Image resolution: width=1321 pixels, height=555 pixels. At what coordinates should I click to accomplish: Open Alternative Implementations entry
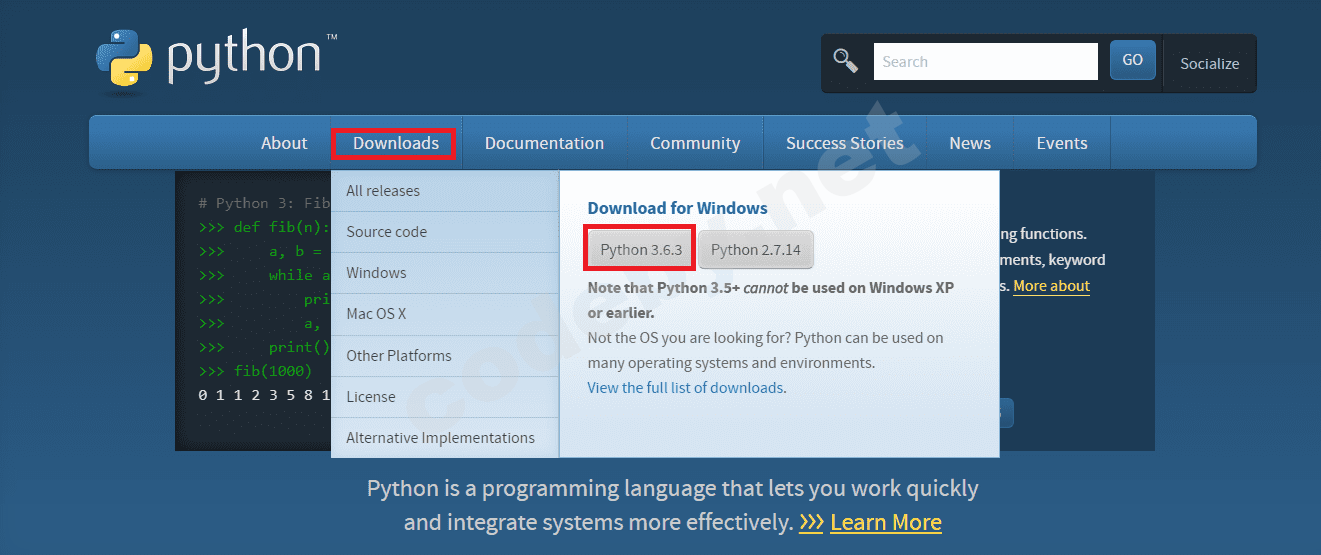coord(440,438)
